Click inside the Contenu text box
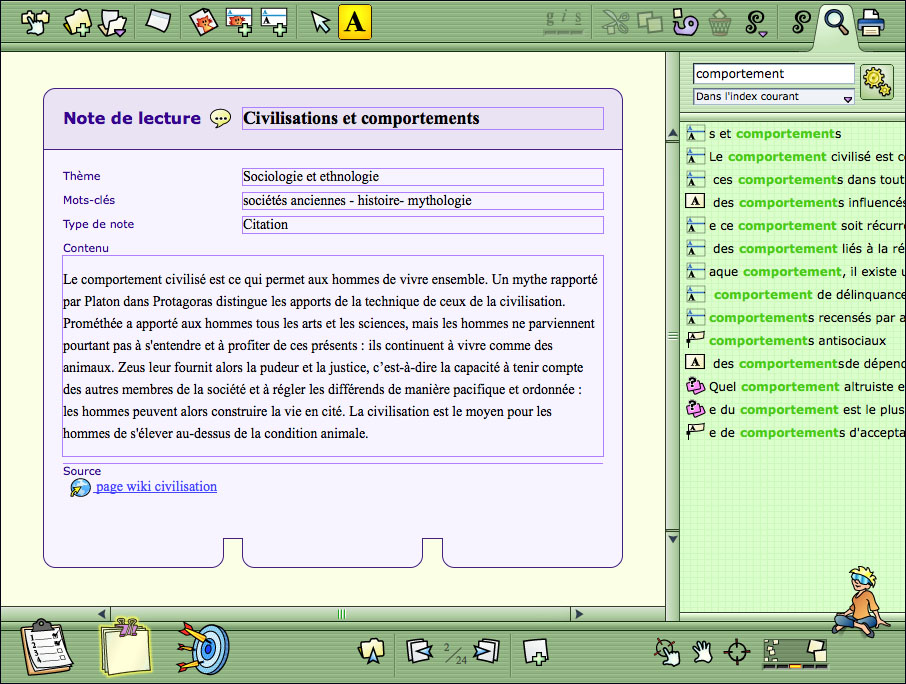Screen dimensions: 906x684 (333, 356)
